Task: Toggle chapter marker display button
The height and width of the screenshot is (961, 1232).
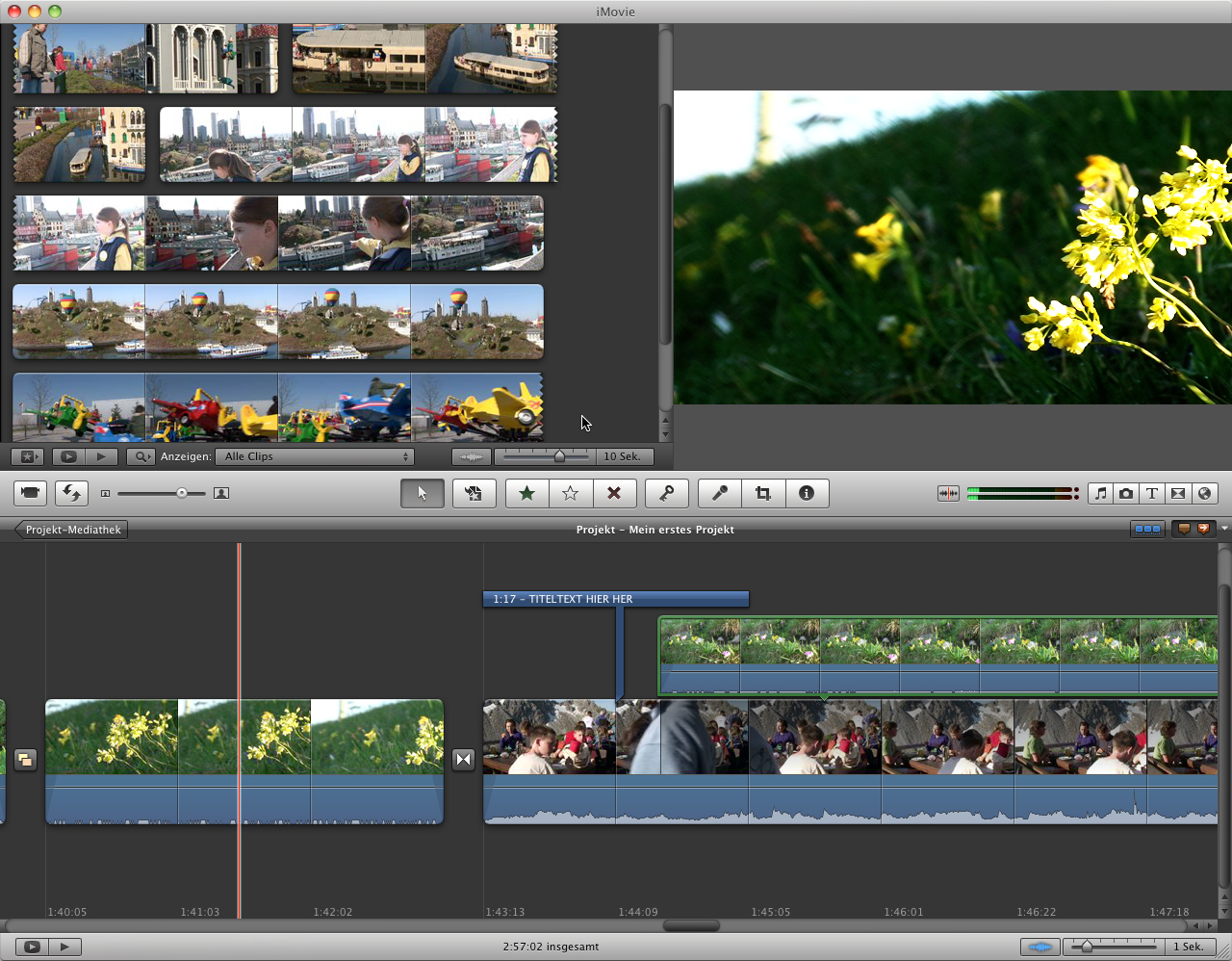Action: pos(1204,529)
